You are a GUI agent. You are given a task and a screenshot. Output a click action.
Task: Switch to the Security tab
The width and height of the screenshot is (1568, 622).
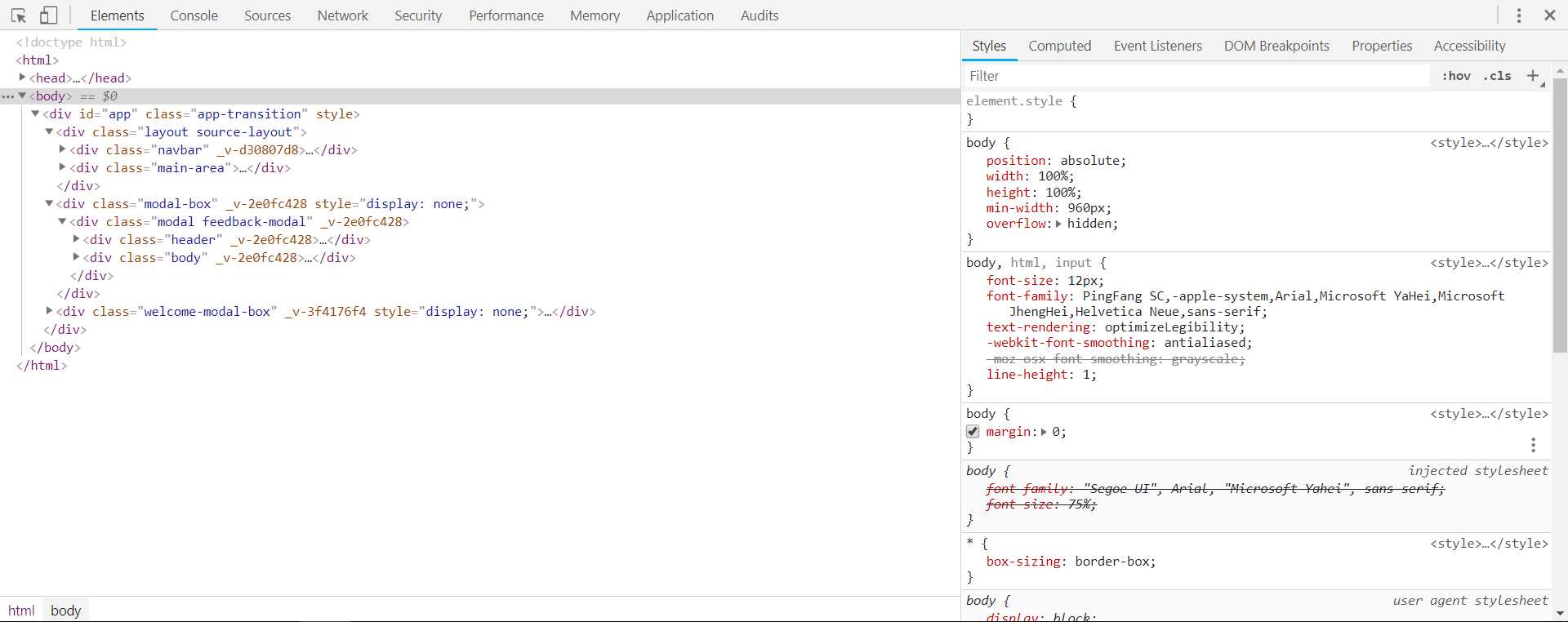pyautogui.click(x=418, y=16)
